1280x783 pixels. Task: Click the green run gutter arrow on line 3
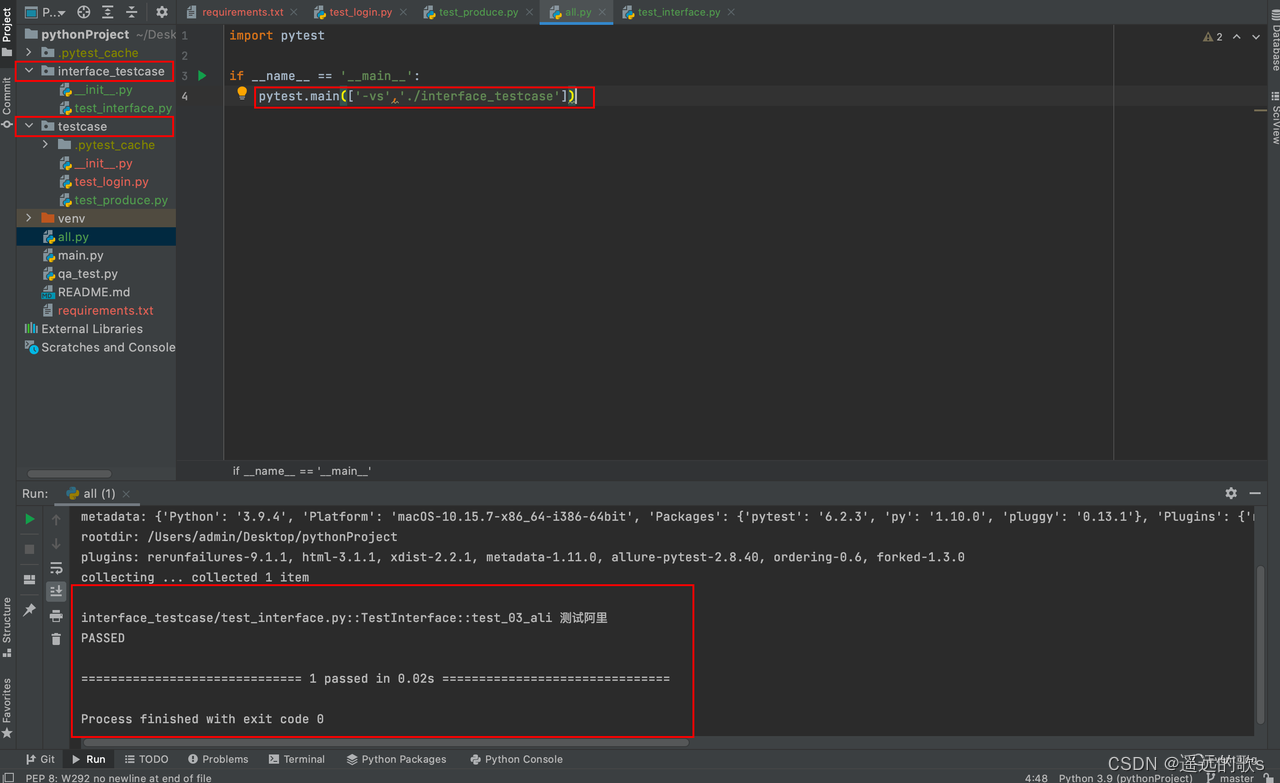(x=203, y=75)
